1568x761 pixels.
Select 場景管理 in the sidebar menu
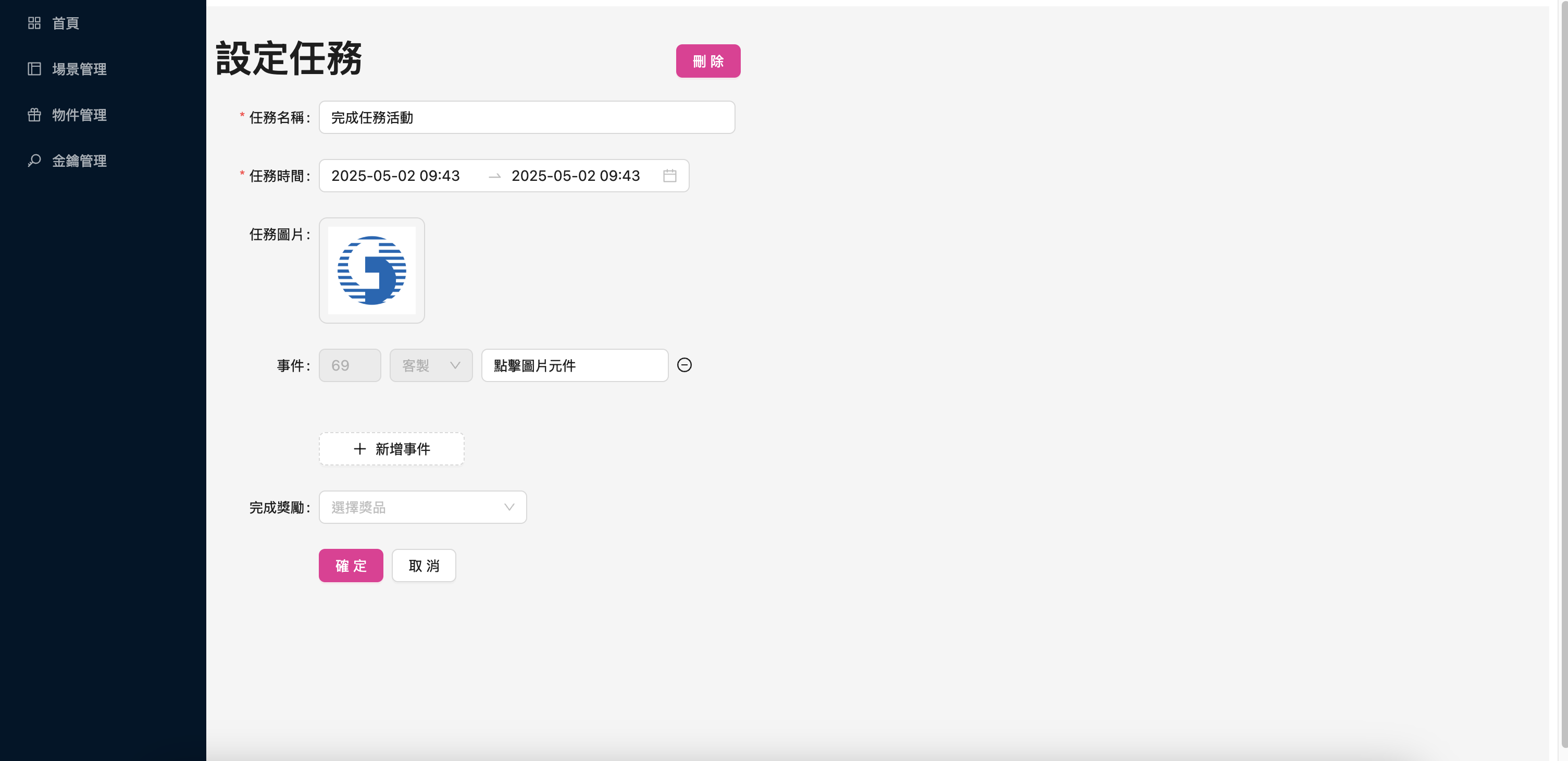pyautogui.click(x=79, y=69)
